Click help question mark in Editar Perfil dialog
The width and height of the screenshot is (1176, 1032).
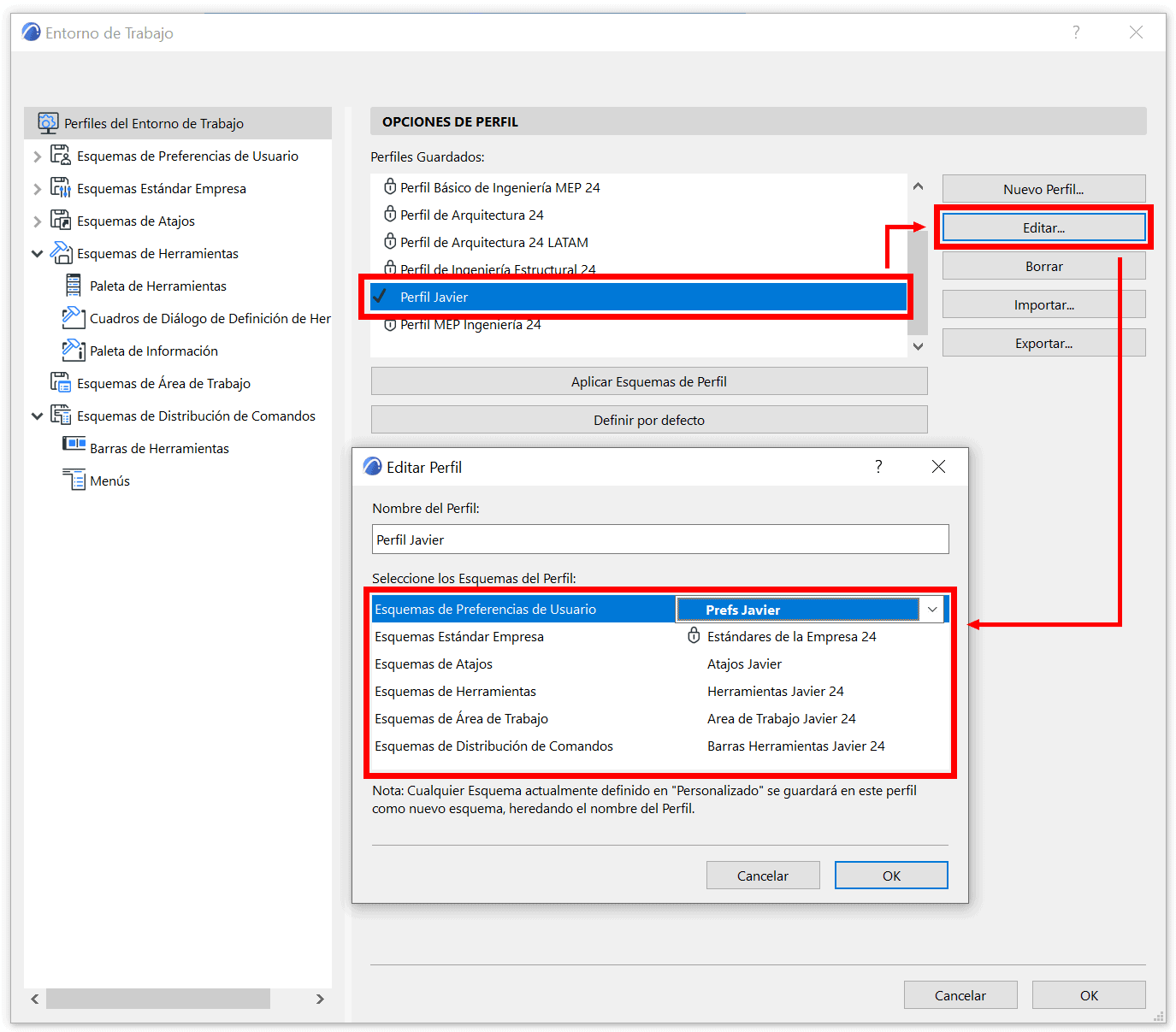tap(878, 466)
